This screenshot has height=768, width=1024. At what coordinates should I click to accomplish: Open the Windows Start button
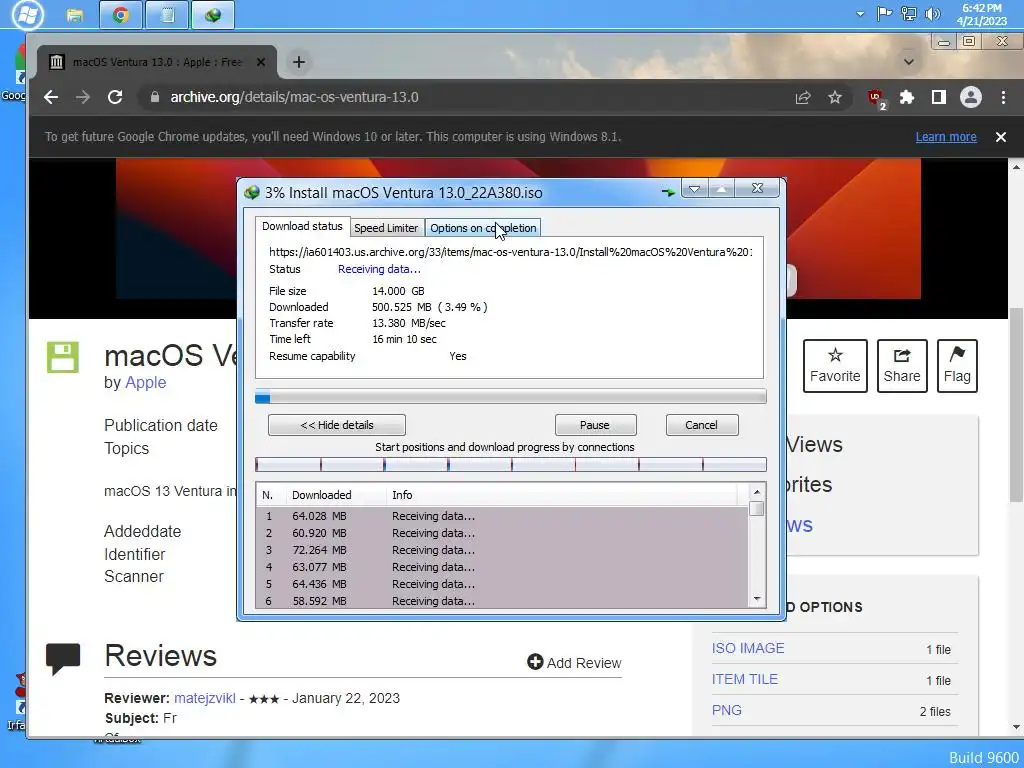coord(27,14)
